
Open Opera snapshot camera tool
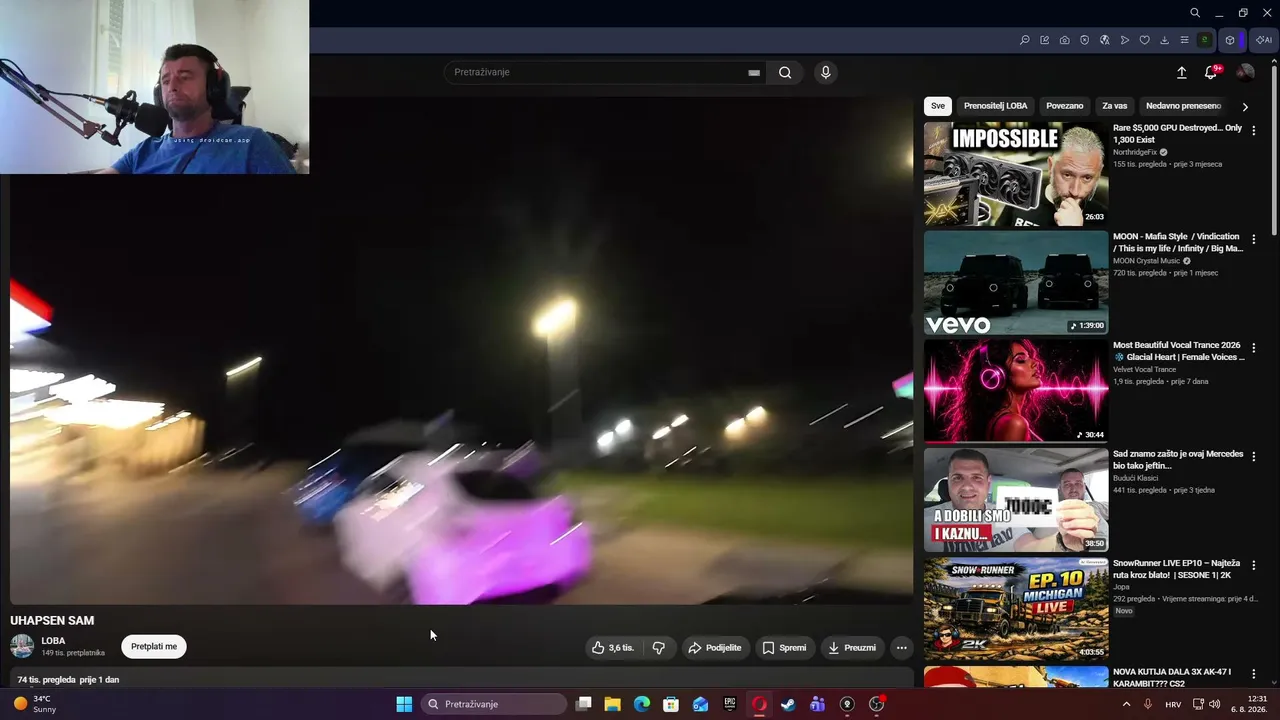[x=1065, y=40]
